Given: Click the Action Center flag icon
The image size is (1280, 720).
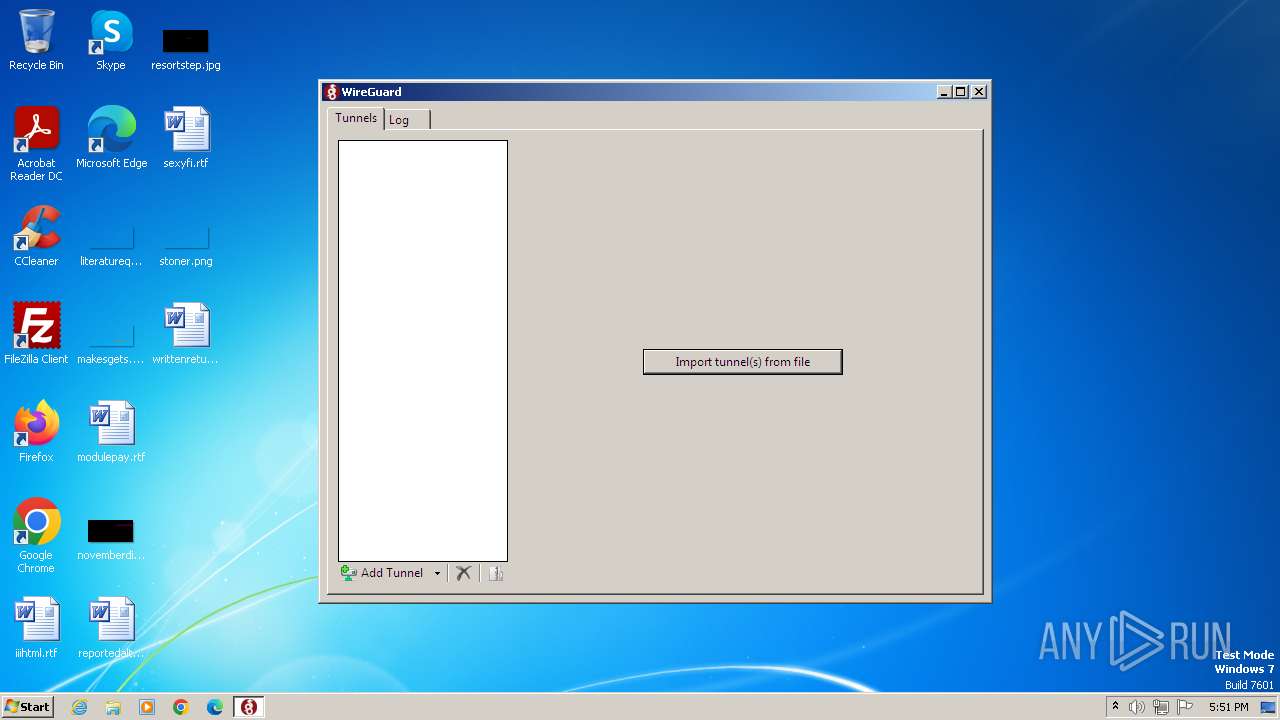Looking at the screenshot, I should coord(1185,707).
